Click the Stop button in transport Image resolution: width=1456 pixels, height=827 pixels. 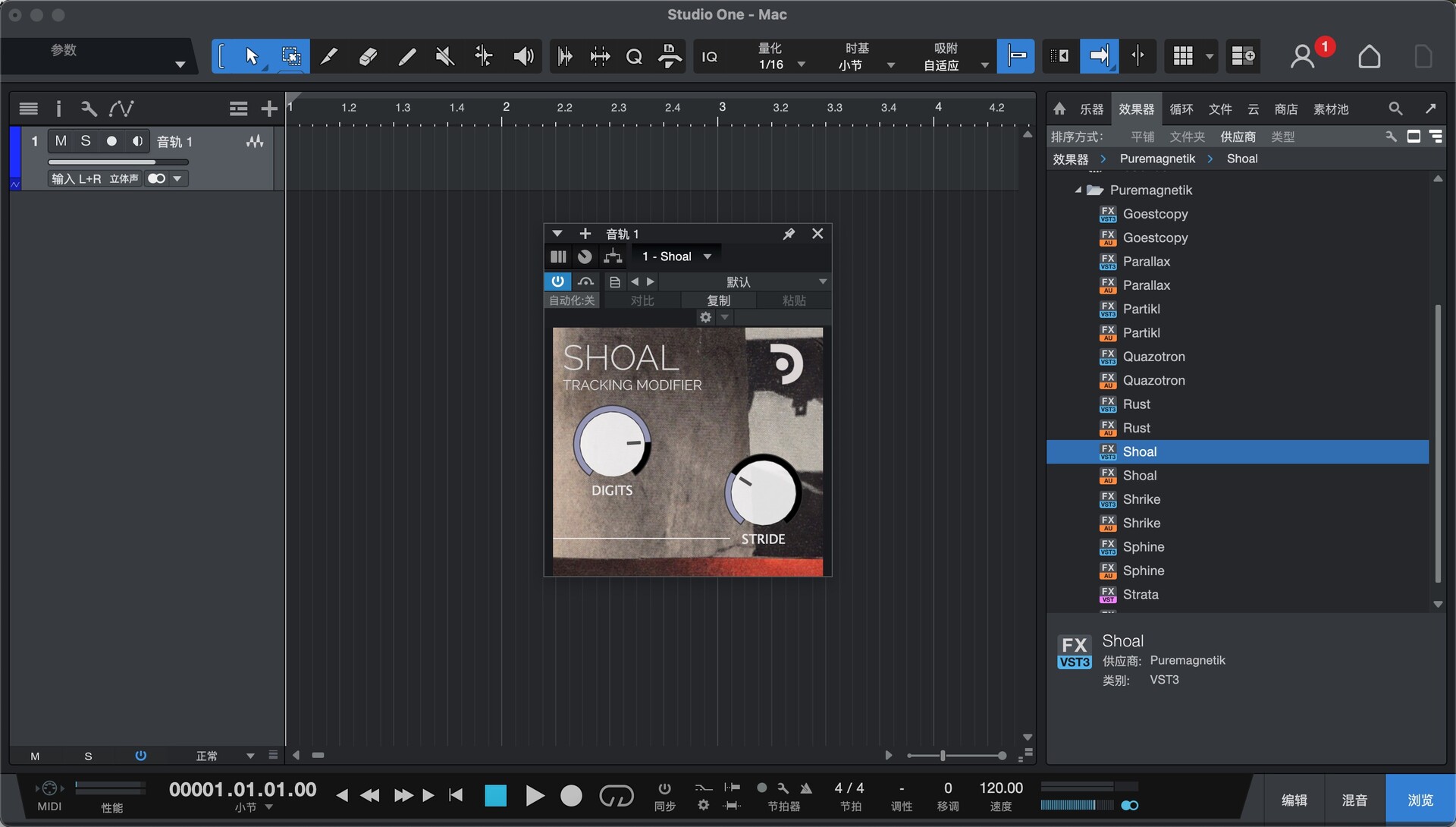[x=496, y=796]
